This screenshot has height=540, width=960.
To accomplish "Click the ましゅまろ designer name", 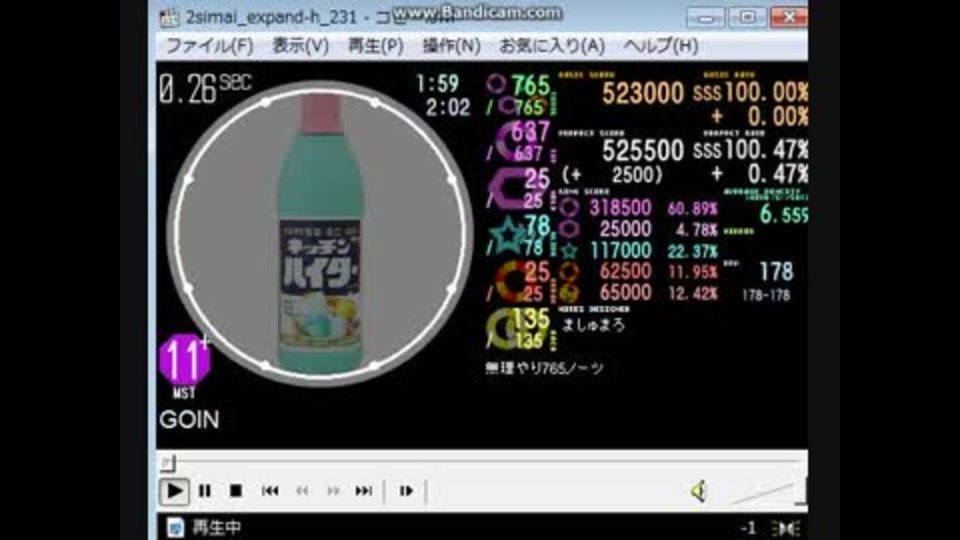I will click(593, 325).
